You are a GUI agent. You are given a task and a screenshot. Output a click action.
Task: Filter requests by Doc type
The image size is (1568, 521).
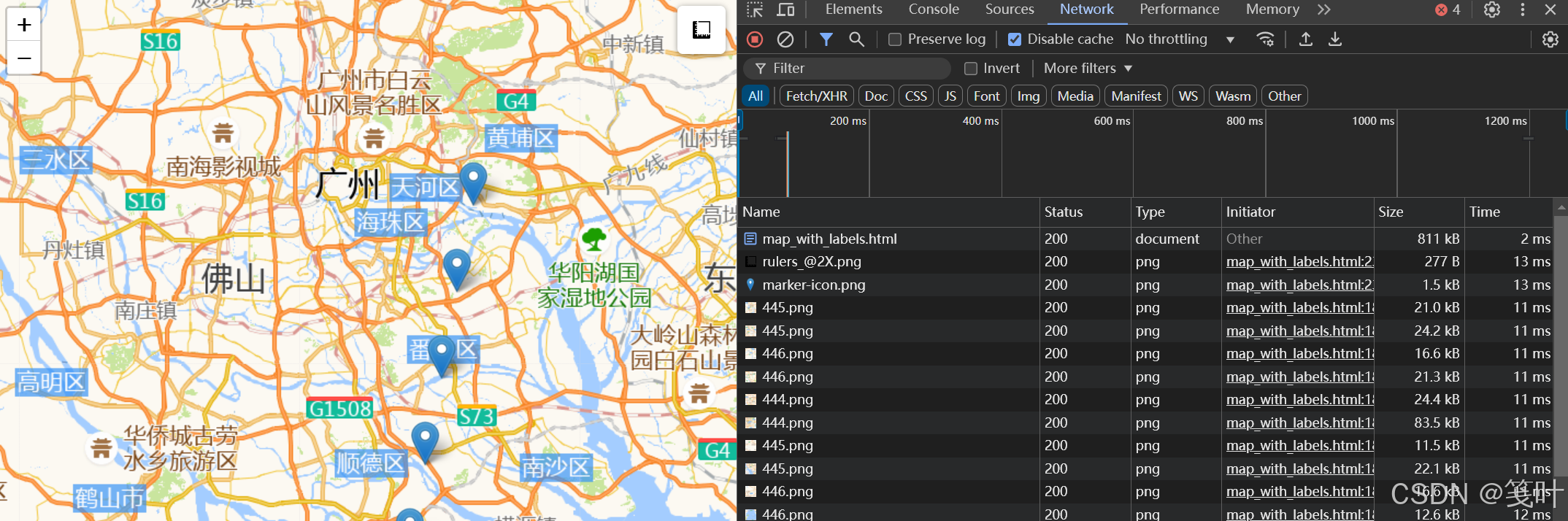[x=876, y=96]
